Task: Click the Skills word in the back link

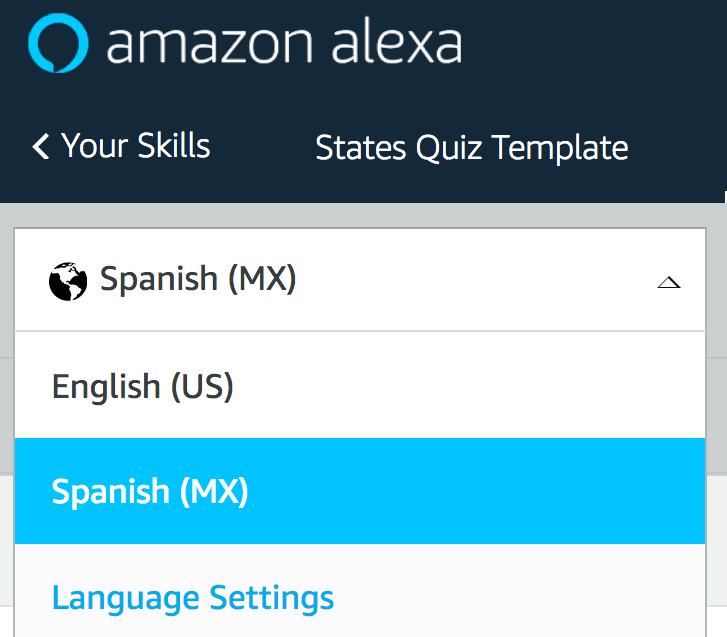Action: click(x=174, y=146)
